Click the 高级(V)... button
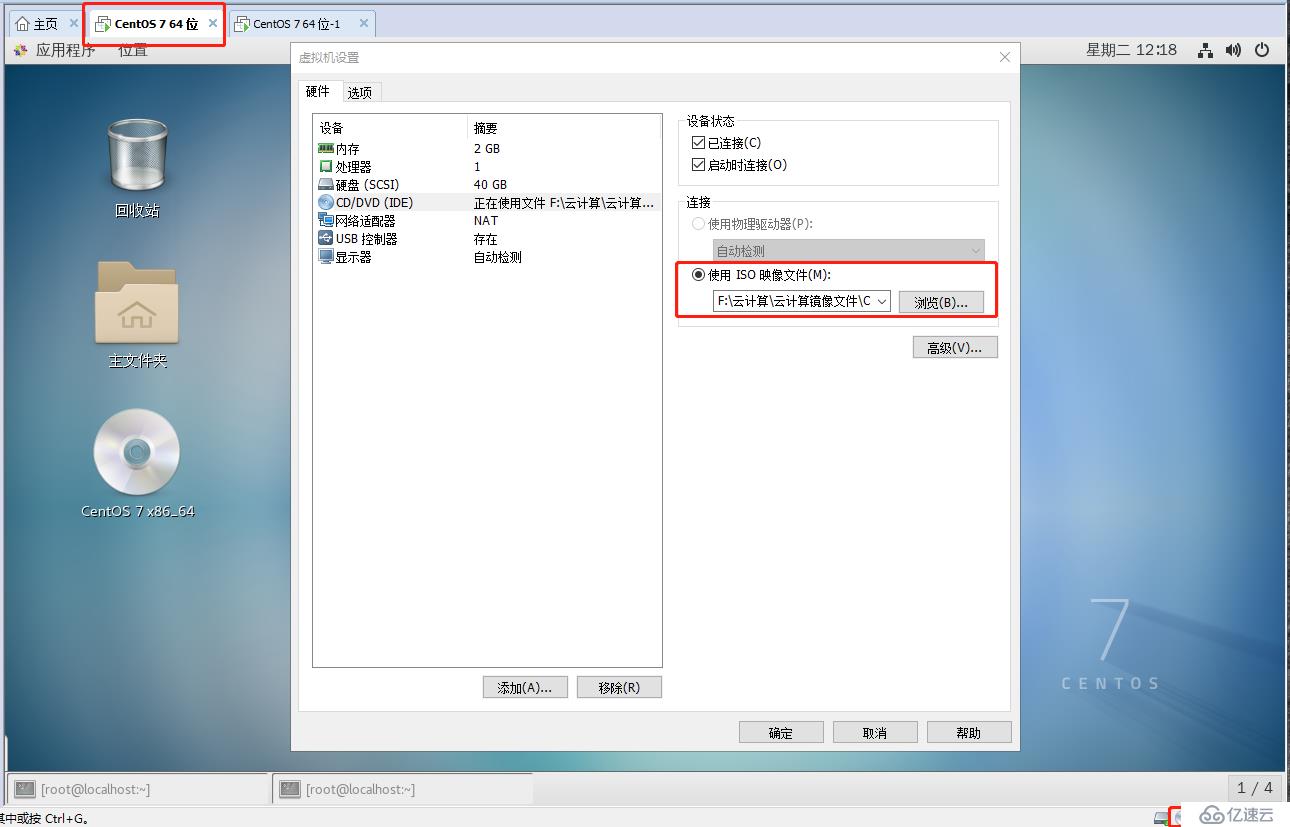Viewport: 1290px width, 827px height. pyautogui.click(x=955, y=347)
